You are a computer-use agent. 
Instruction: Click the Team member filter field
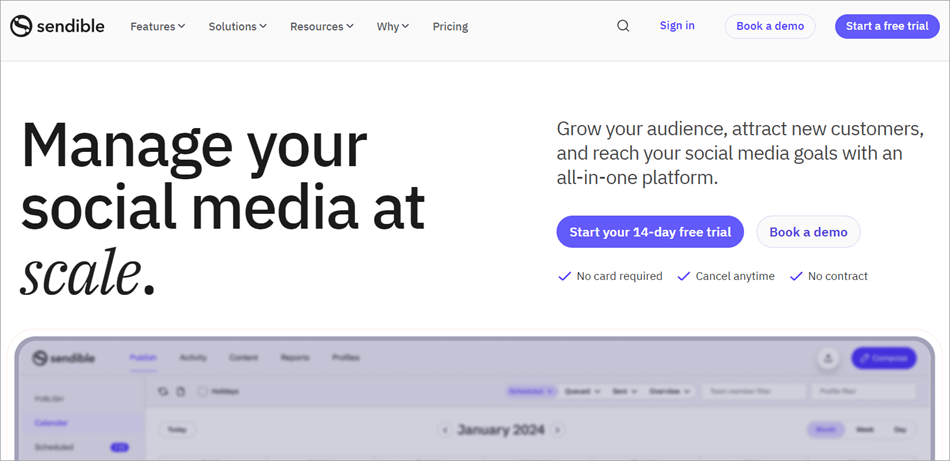(752, 391)
